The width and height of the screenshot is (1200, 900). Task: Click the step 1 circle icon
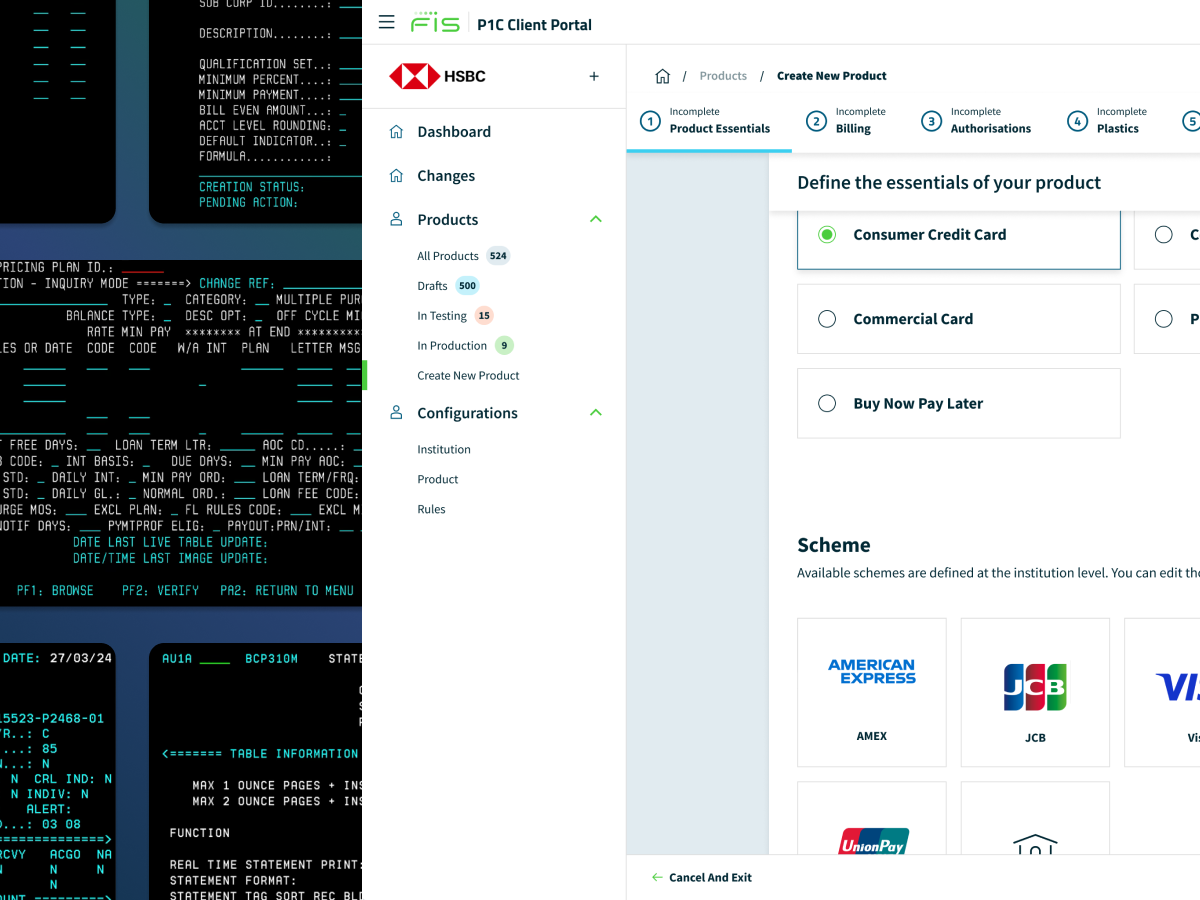pyautogui.click(x=650, y=121)
